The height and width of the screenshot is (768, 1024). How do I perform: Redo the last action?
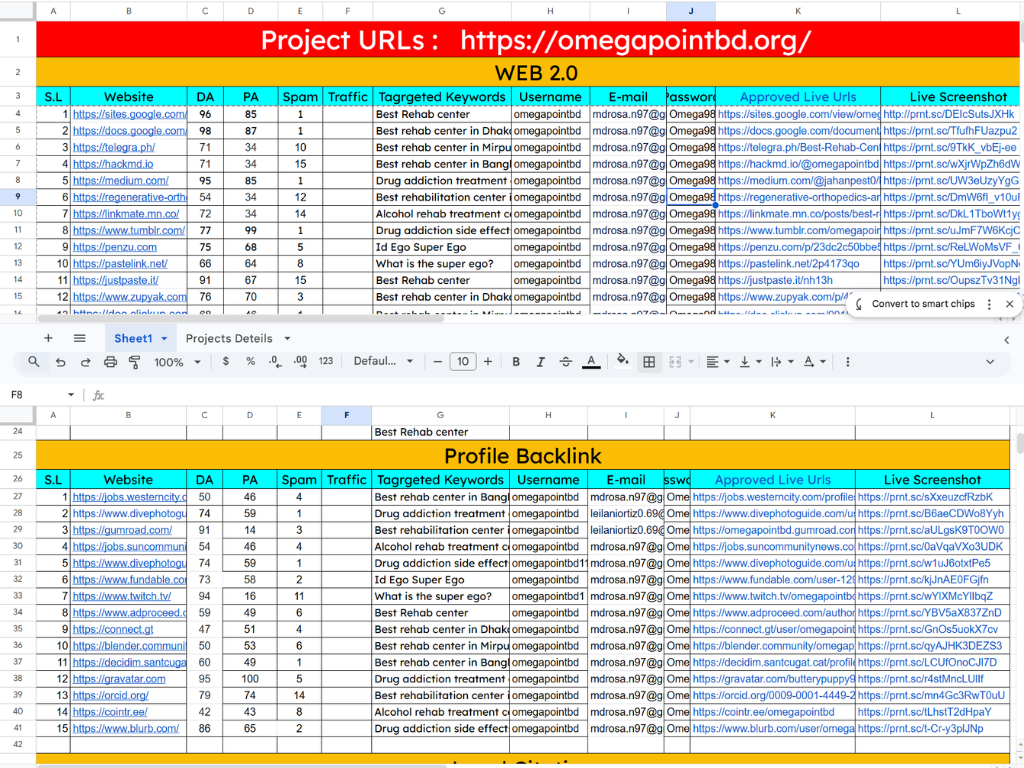click(x=85, y=362)
